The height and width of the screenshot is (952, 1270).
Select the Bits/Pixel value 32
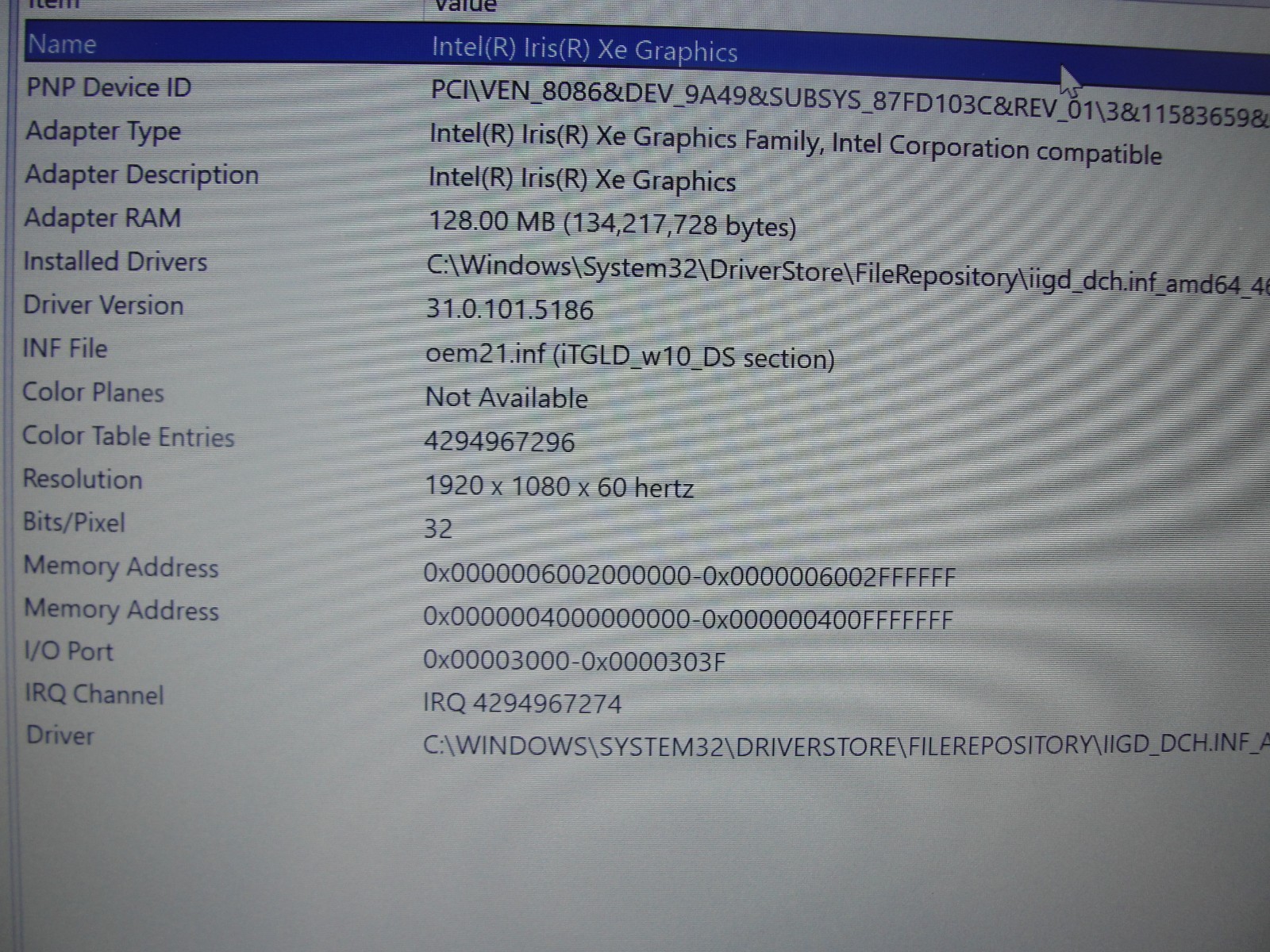[438, 528]
